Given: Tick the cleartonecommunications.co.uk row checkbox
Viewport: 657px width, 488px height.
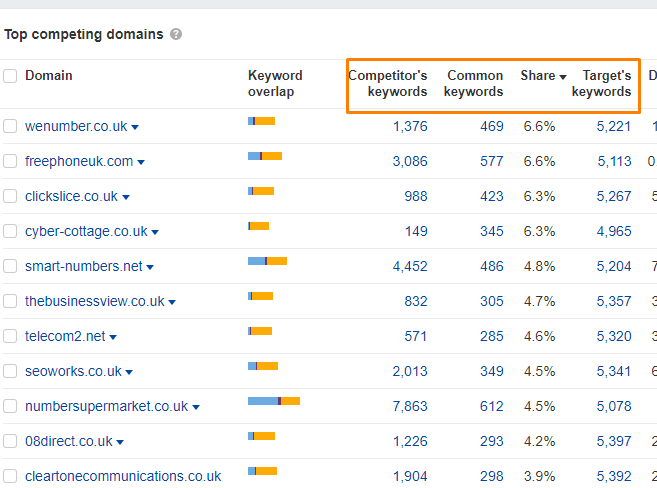Looking at the screenshot, I should [10, 476].
